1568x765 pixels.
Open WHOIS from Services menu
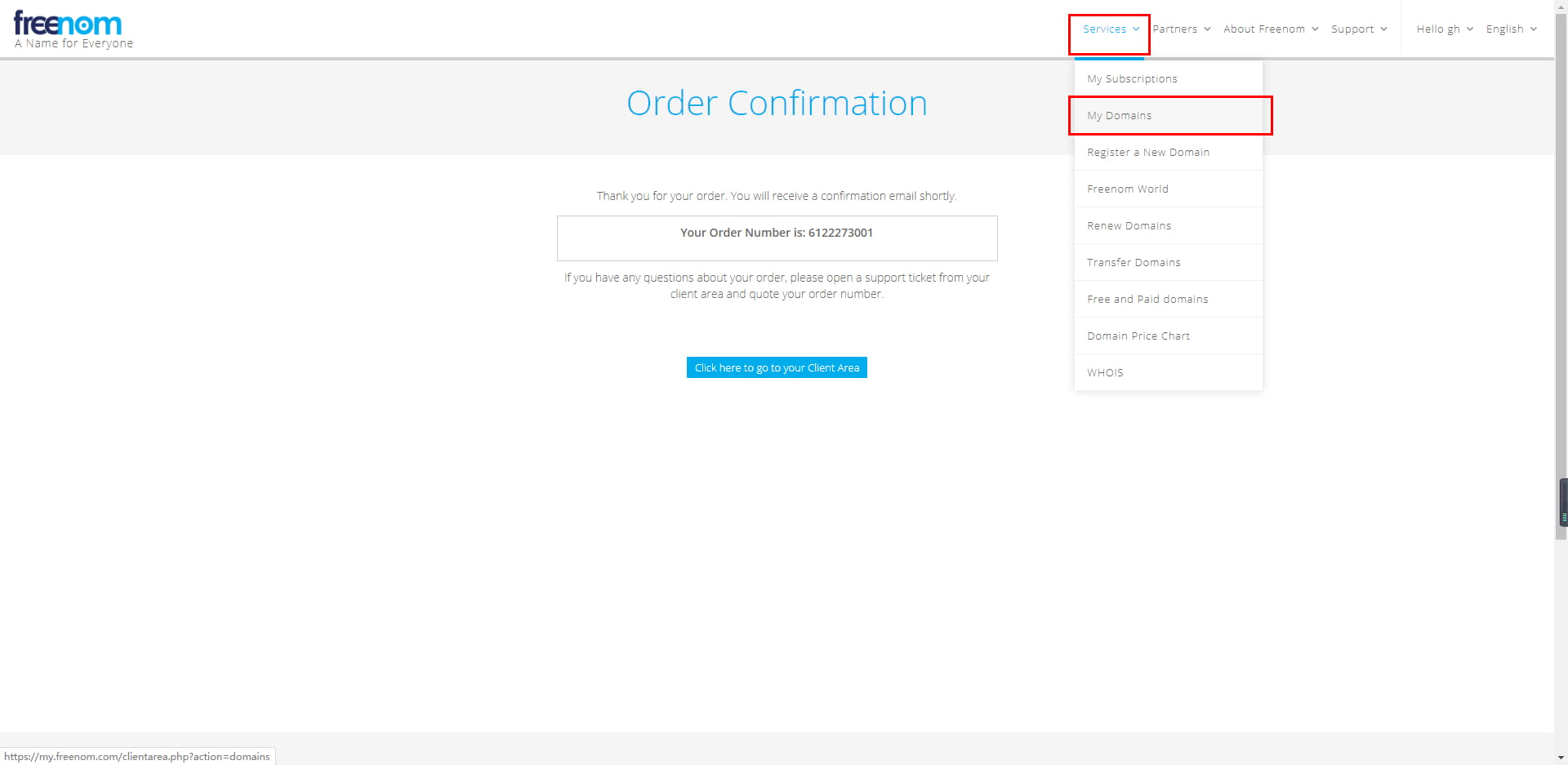click(1105, 373)
